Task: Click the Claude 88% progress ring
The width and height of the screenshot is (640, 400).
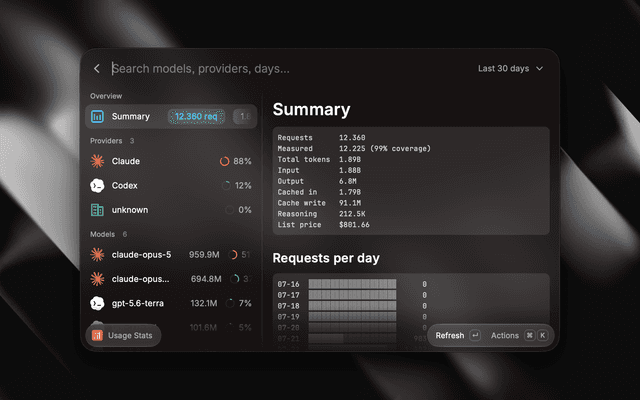Action: (x=224, y=161)
